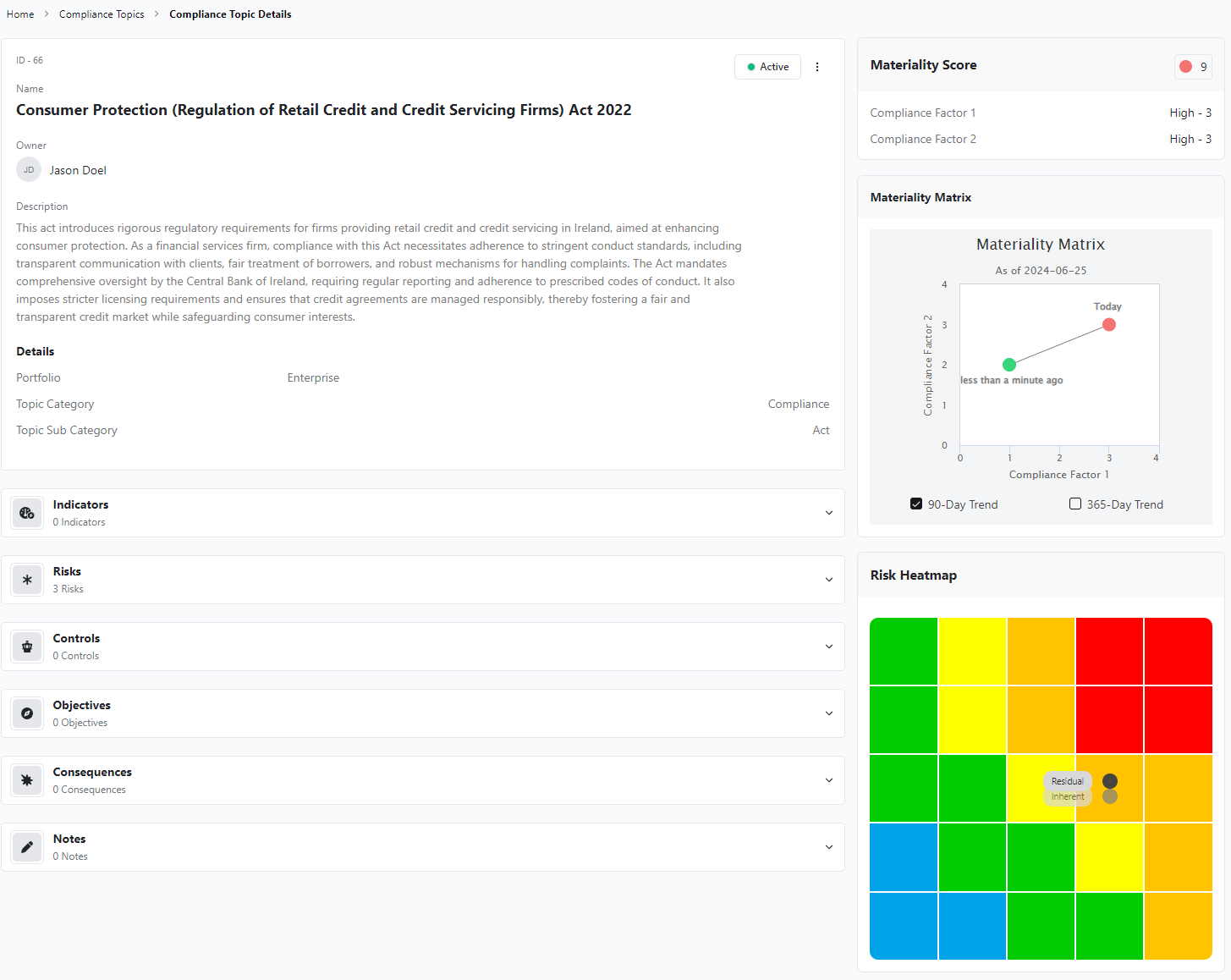This screenshot has width=1231, height=980.
Task: Click the Consumer Protection Act 2022 title
Action: coord(324,110)
